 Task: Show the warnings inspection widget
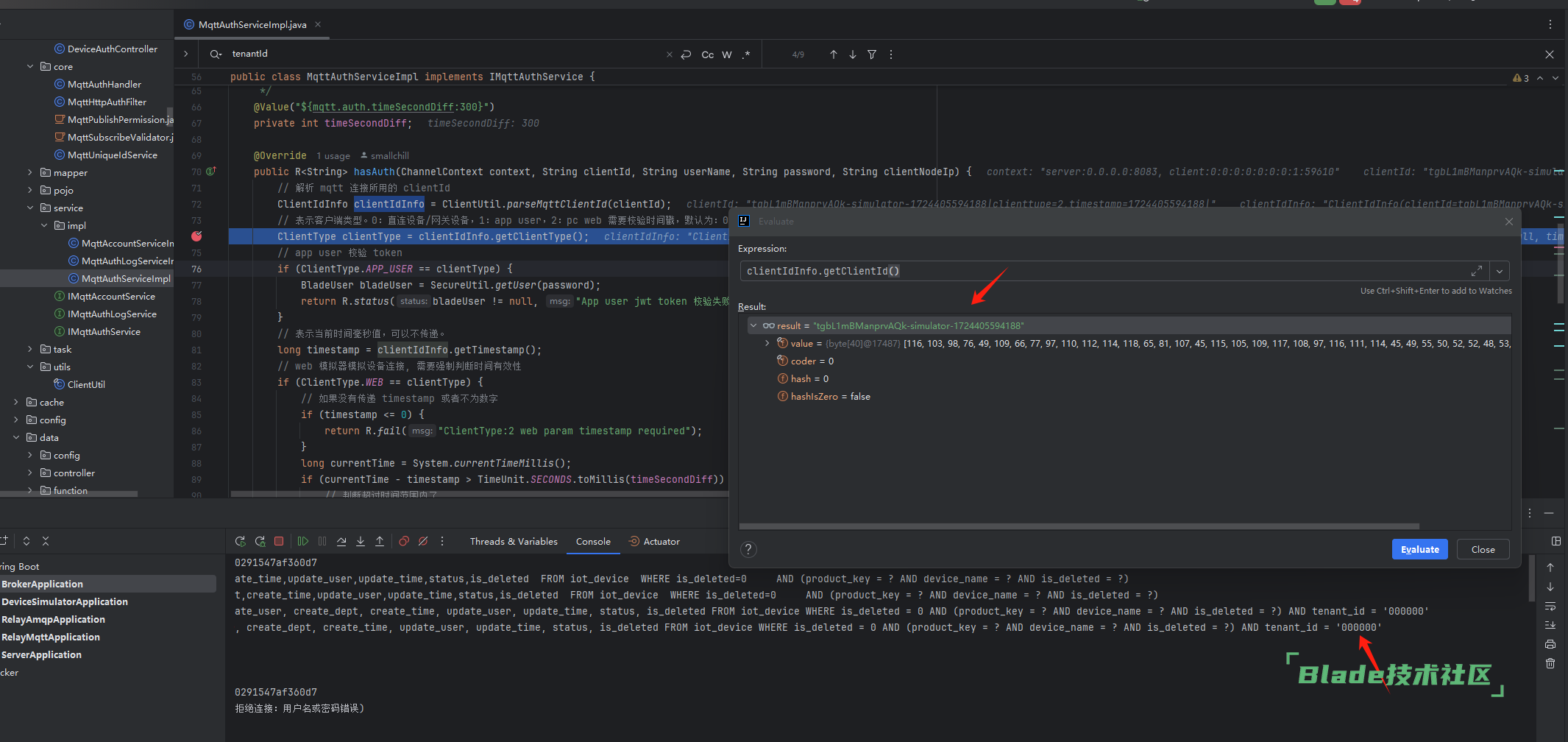(1521, 78)
